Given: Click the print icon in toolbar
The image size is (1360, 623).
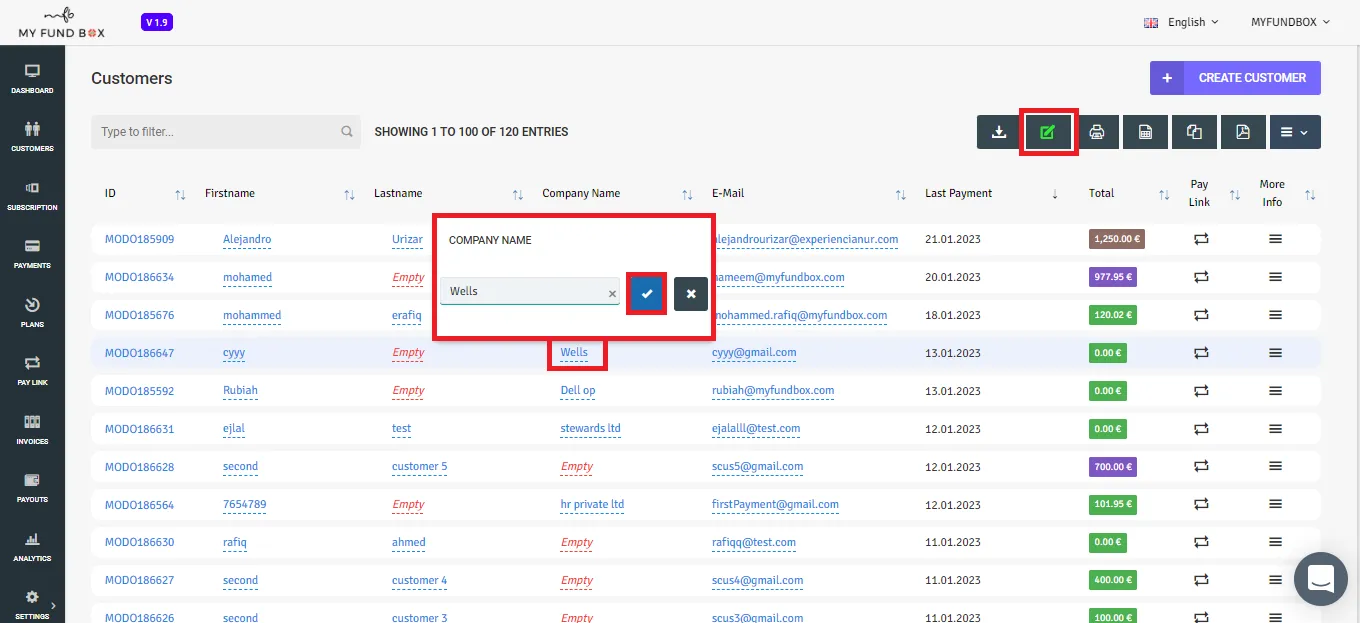Looking at the screenshot, I should coord(1097,132).
